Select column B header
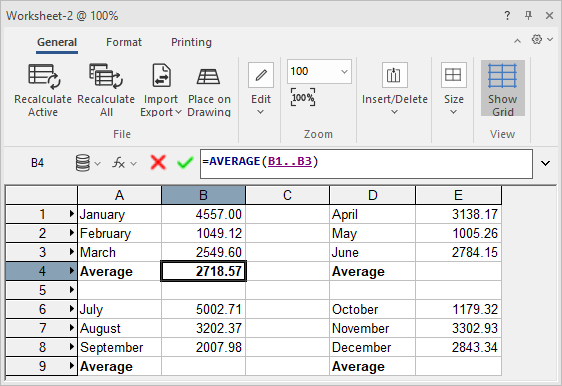This screenshot has height=386, width=562. point(203,195)
